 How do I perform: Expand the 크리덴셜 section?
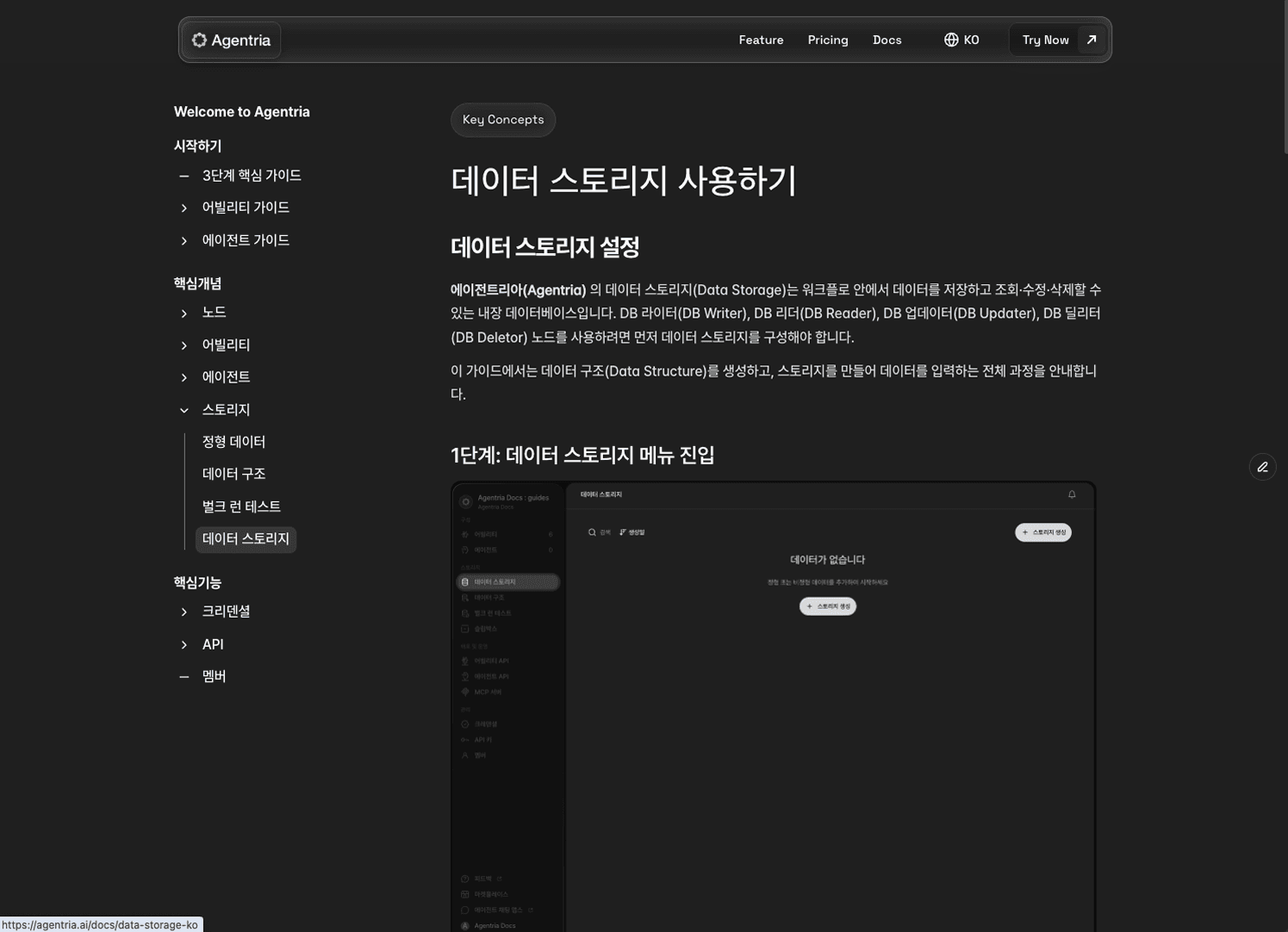coord(184,612)
